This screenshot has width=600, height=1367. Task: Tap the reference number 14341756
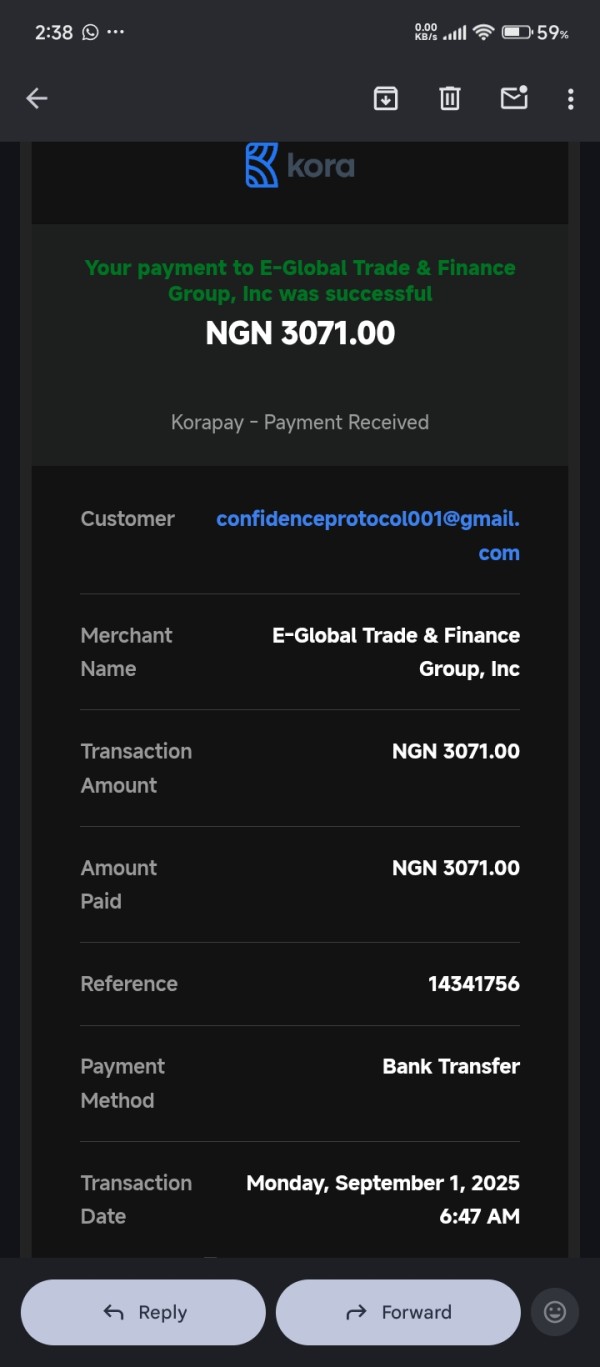[473, 983]
